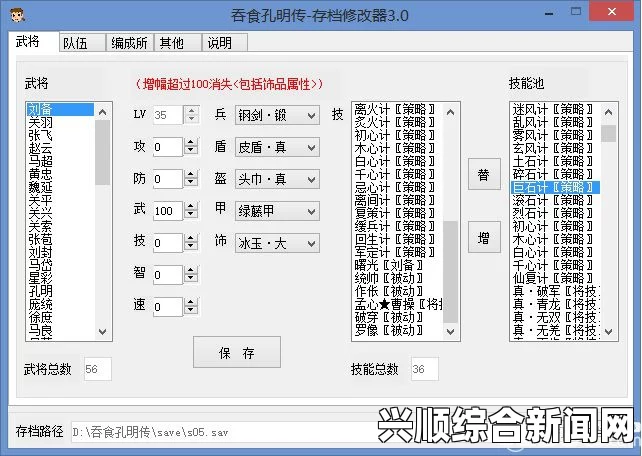Click the 攻 attack input field
This screenshot has width=642, height=456.
pos(168,147)
